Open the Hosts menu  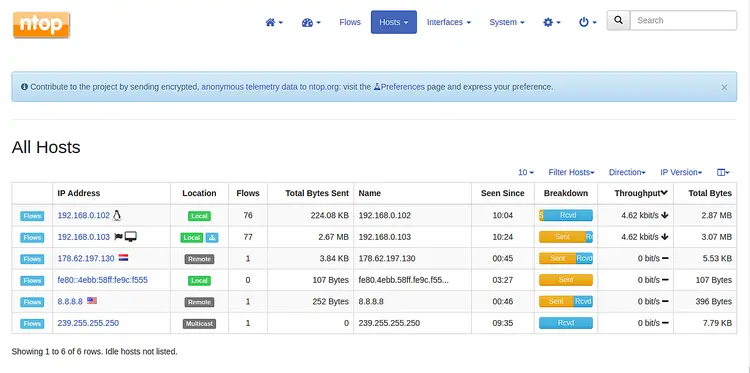pos(394,22)
